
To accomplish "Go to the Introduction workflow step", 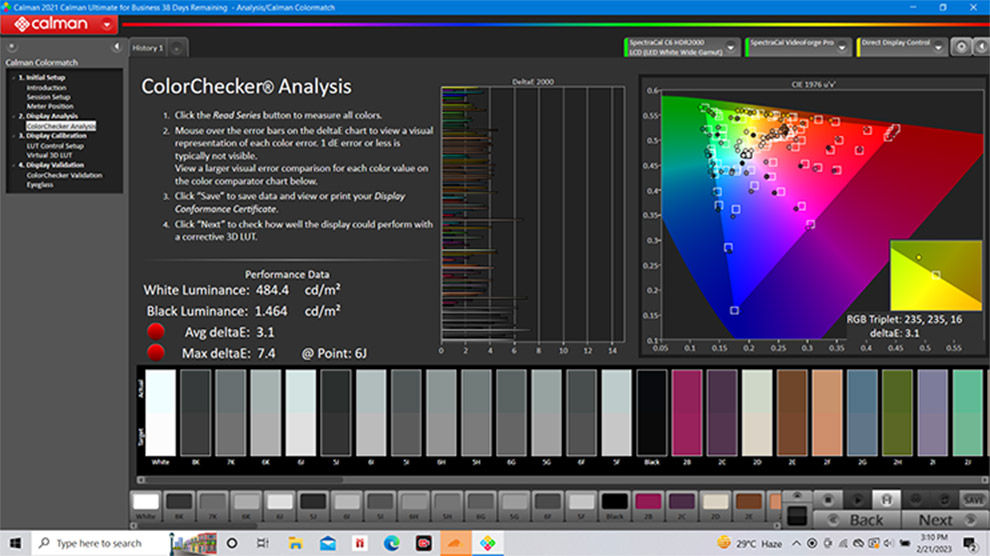I will (46, 88).
